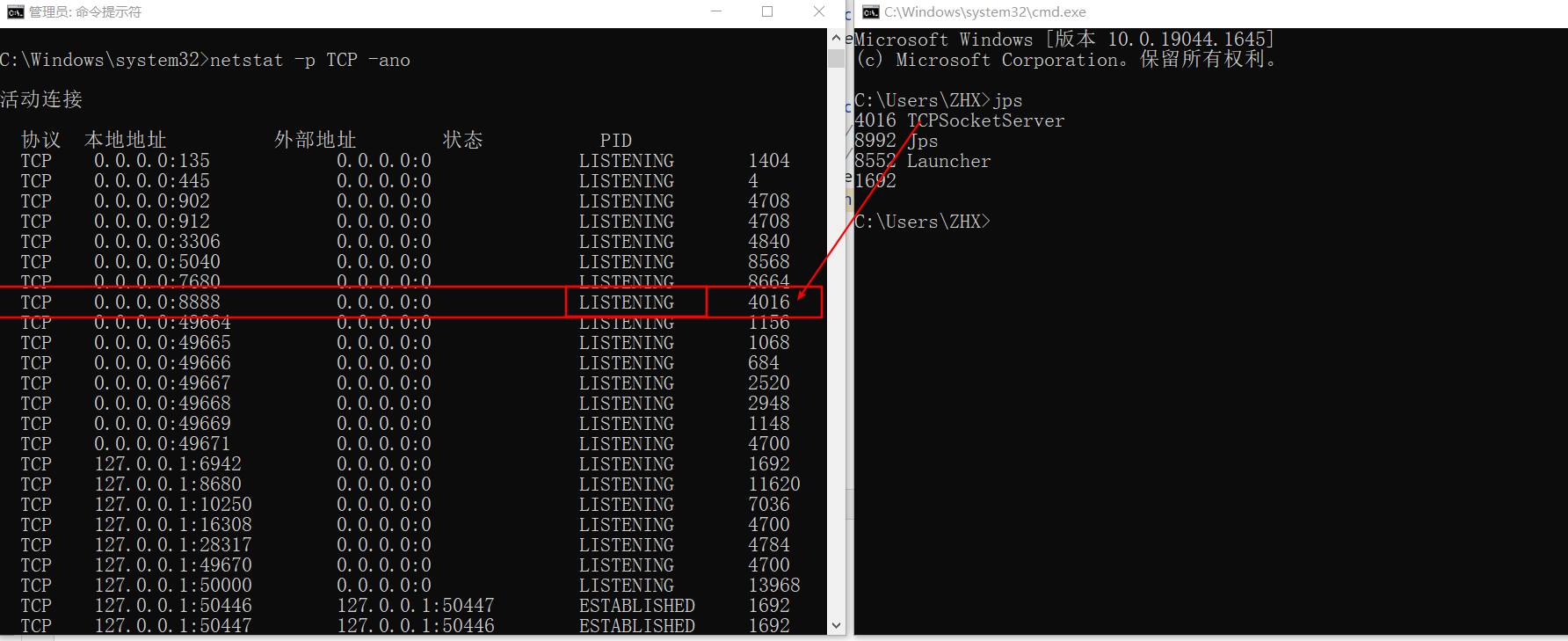Viewport: 1568px width, 641px height.
Task: Click PID value 11620
Action: [774, 484]
